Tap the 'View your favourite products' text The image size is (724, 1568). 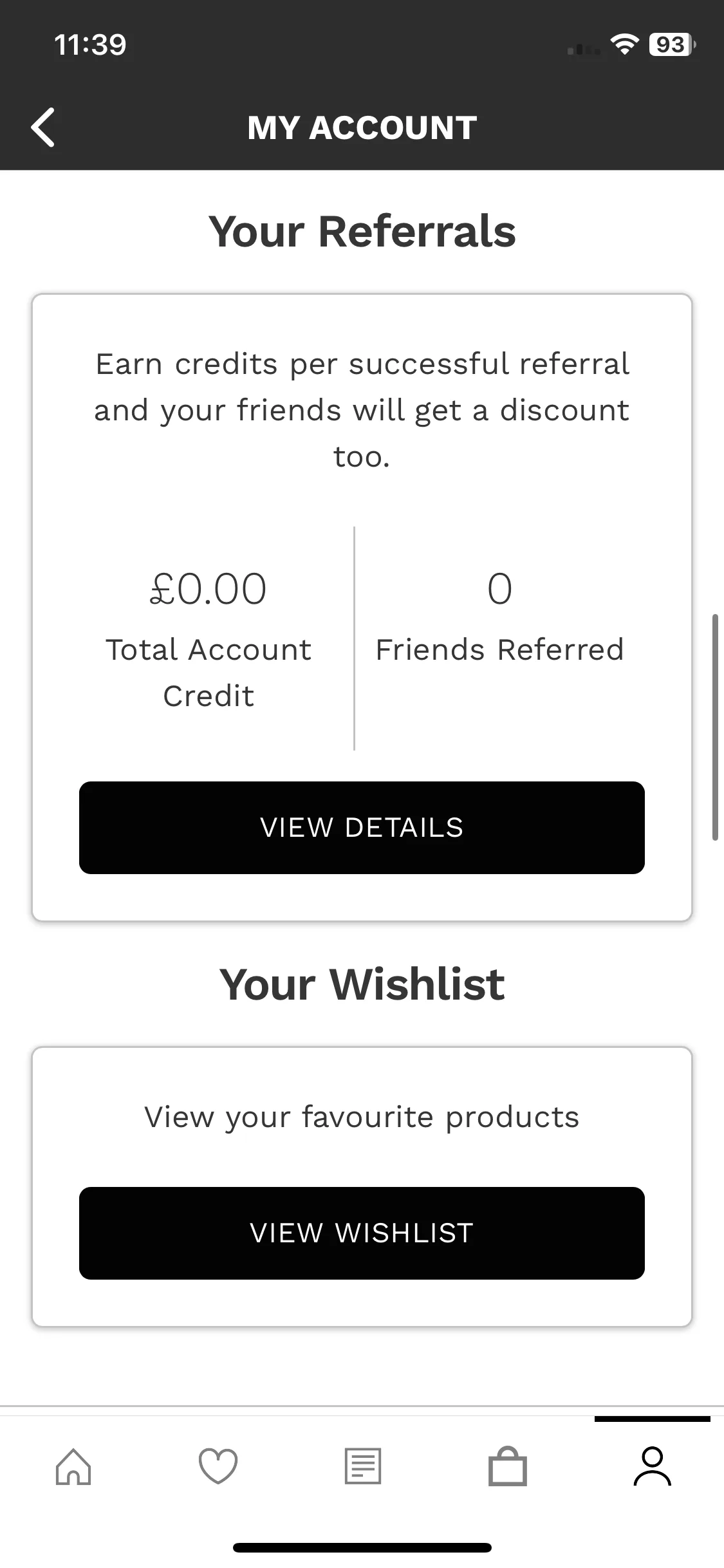(362, 1117)
